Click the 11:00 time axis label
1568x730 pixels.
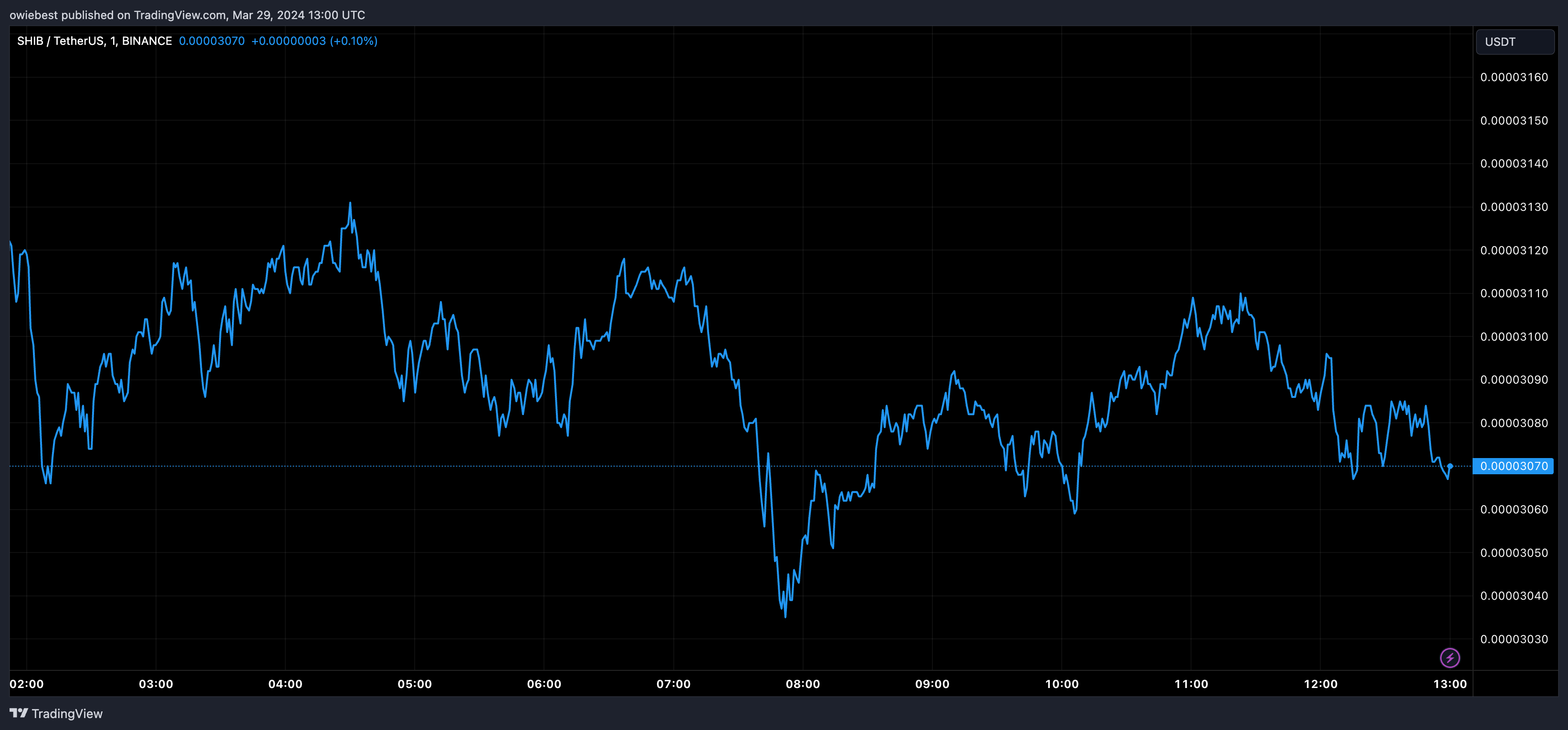(1191, 684)
